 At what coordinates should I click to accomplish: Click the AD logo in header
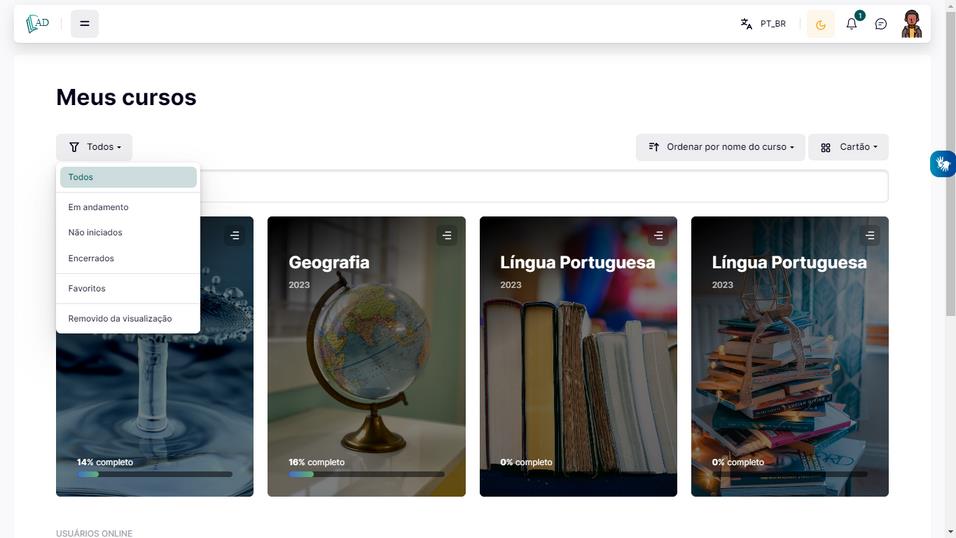tap(37, 24)
